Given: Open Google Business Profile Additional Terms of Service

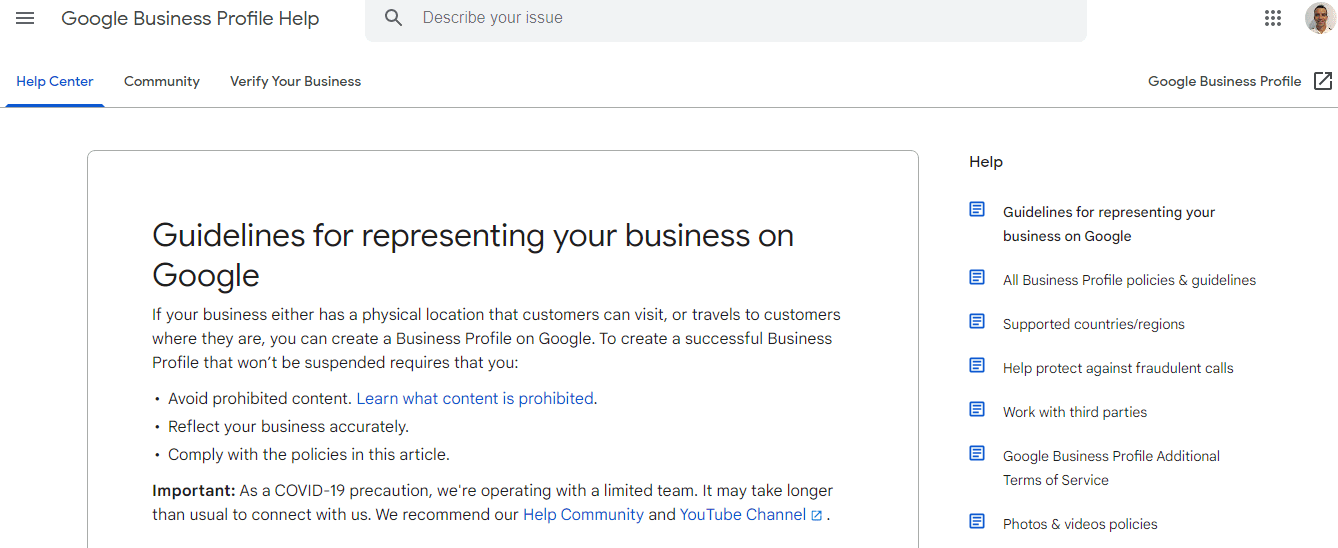Looking at the screenshot, I should pos(1111,468).
